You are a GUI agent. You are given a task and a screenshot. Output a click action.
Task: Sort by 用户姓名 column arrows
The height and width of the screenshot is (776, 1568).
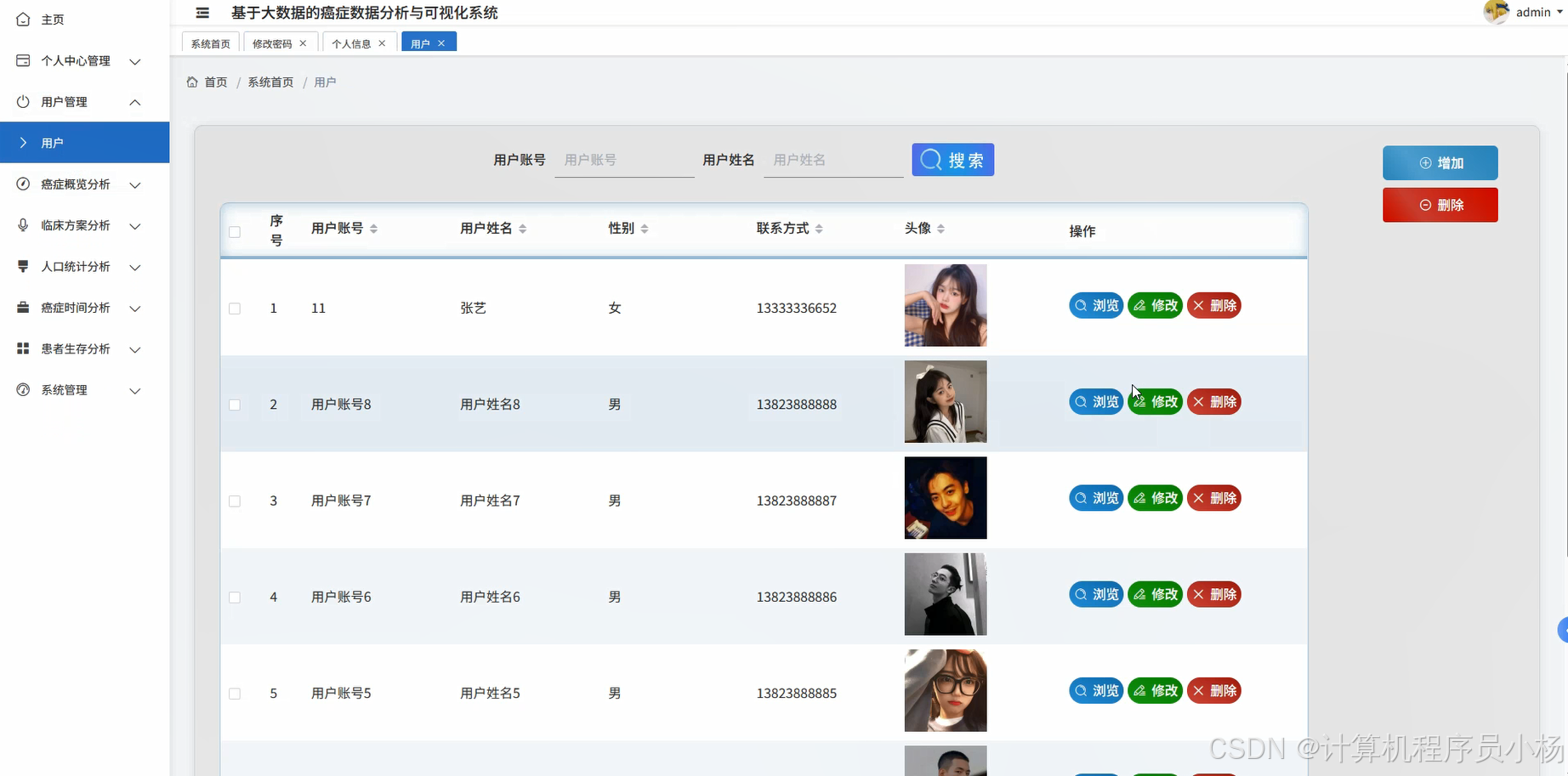coord(522,229)
